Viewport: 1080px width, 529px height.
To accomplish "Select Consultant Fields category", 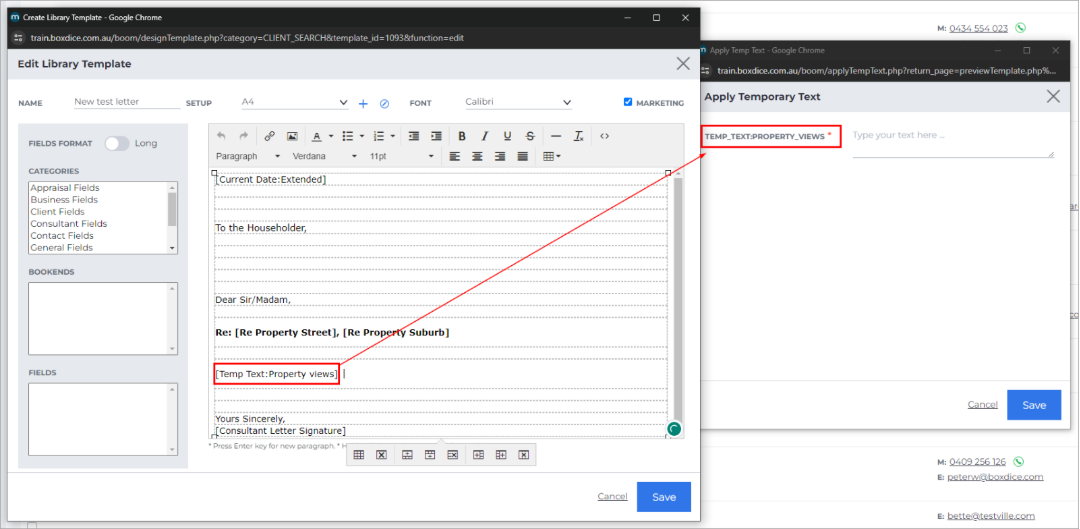I will click(68, 224).
